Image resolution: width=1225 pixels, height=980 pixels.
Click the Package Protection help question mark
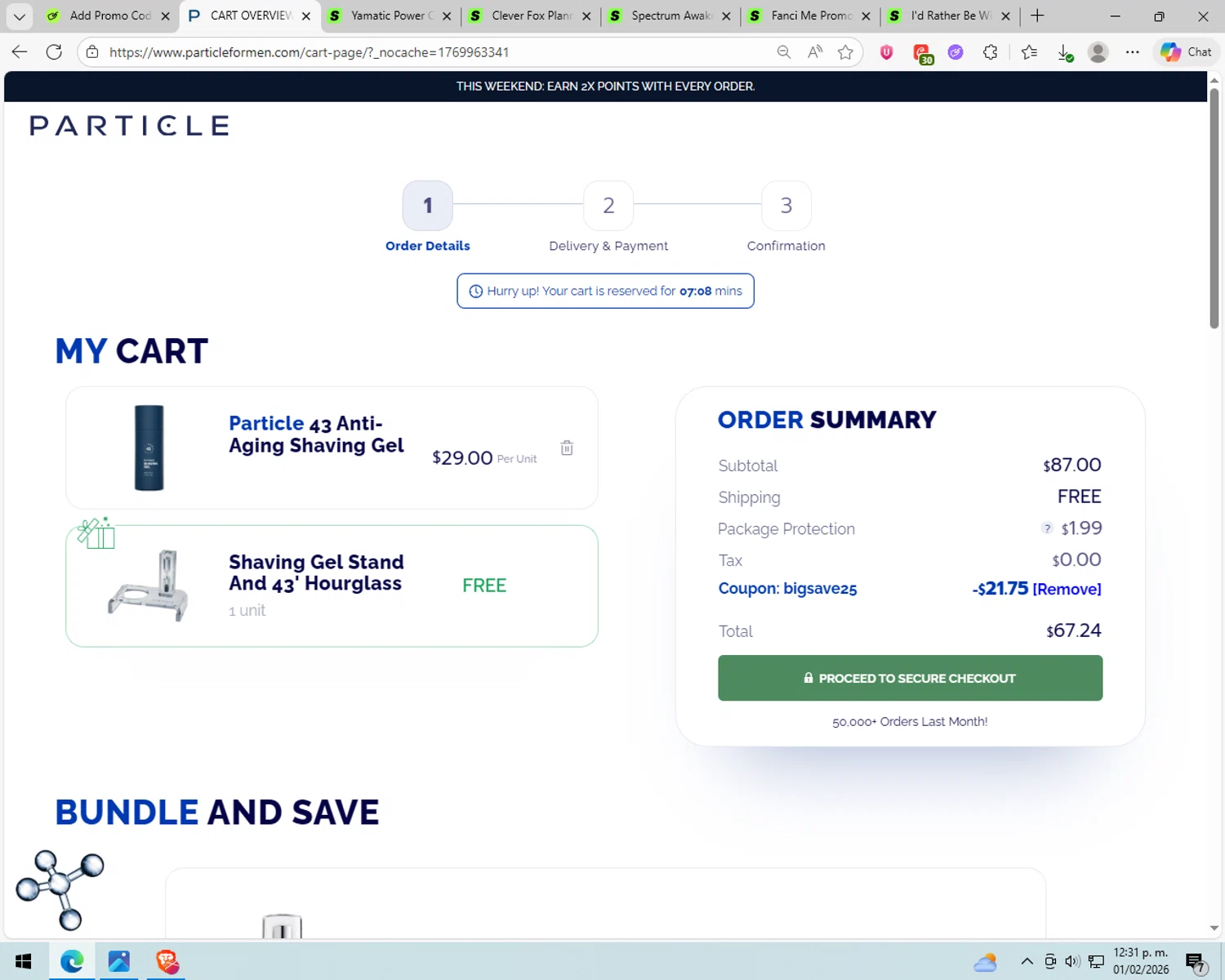(x=1047, y=528)
